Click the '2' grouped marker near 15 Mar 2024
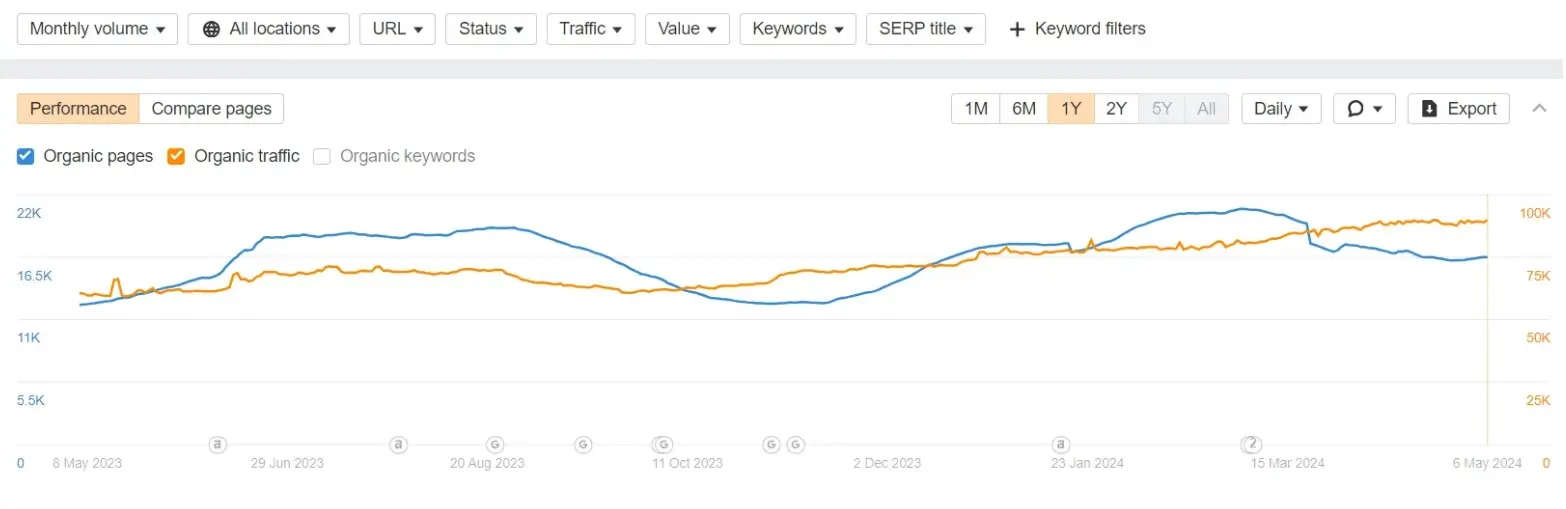The width and height of the screenshot is (1566, 509). 1250,444
